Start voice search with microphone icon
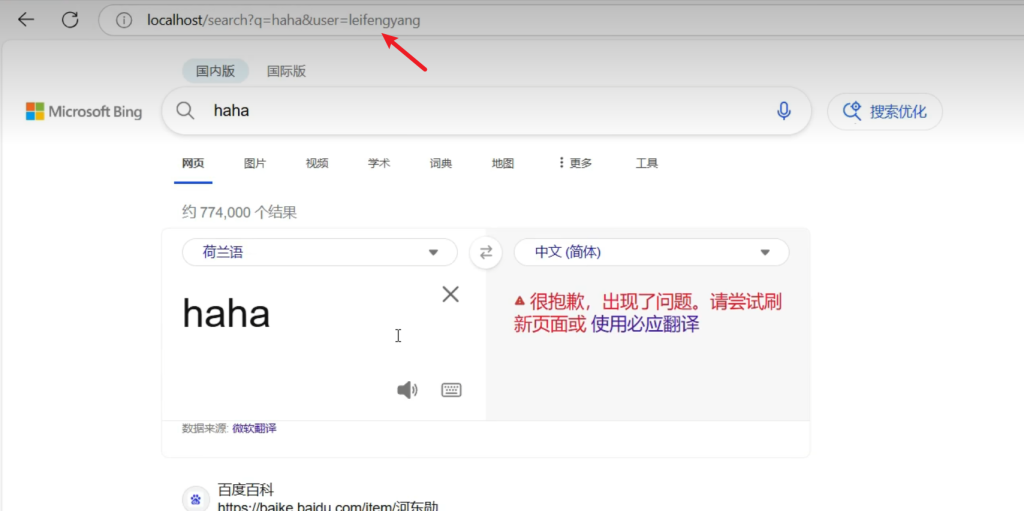Viewport: 1024px width, 511px height. click(x=784, y=111)
